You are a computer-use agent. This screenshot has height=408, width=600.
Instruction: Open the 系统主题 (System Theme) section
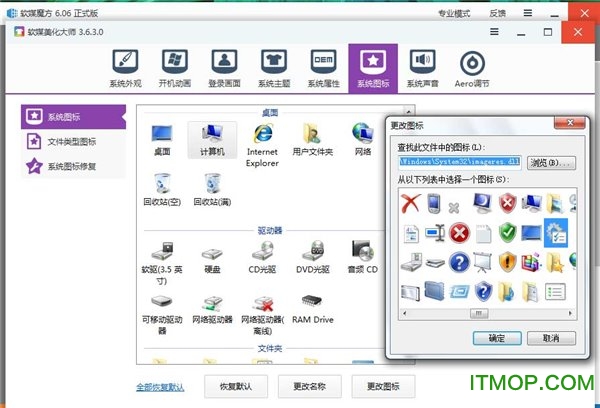click(273, 68)
